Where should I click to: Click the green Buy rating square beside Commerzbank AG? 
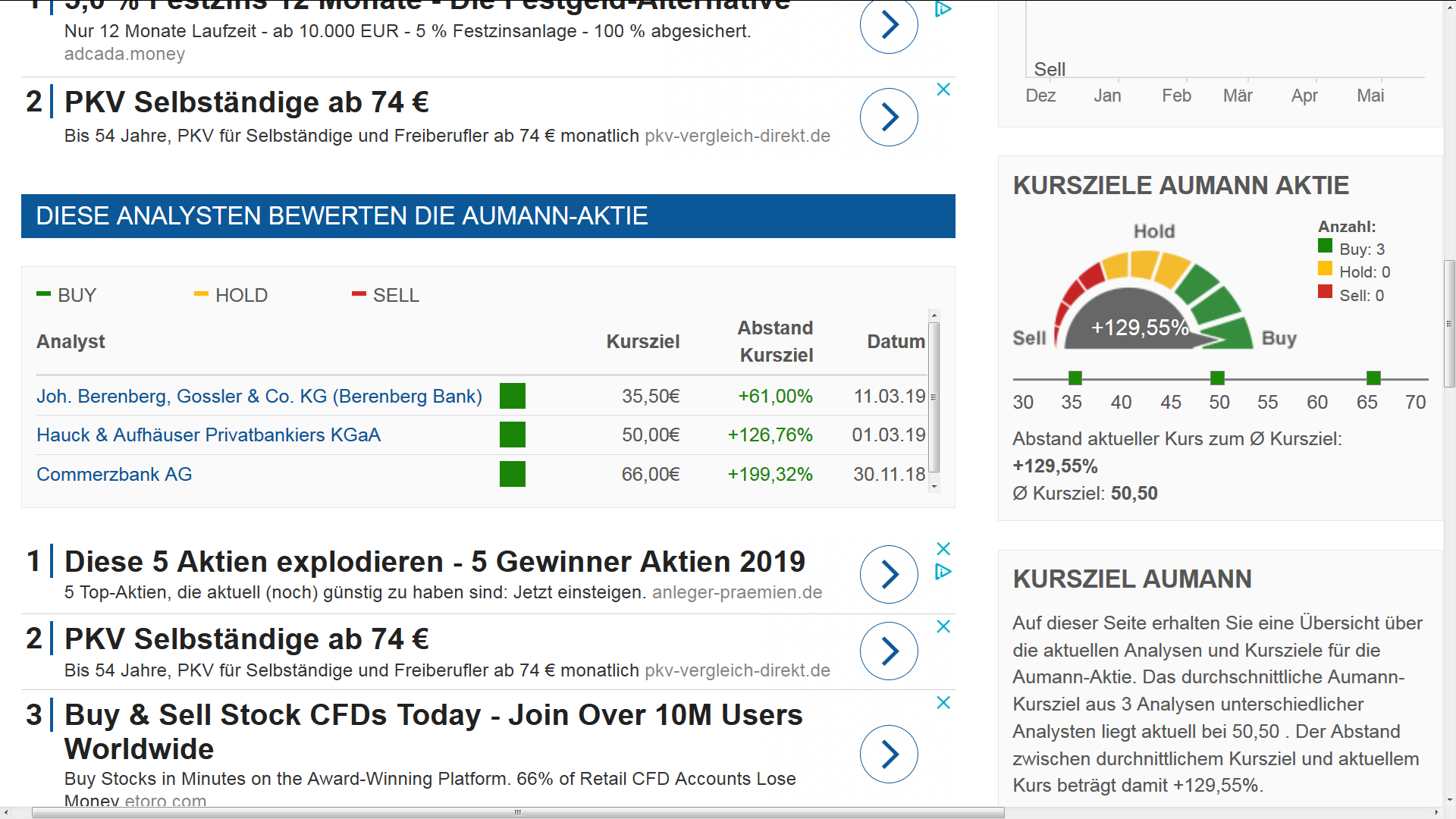point(513,474)
